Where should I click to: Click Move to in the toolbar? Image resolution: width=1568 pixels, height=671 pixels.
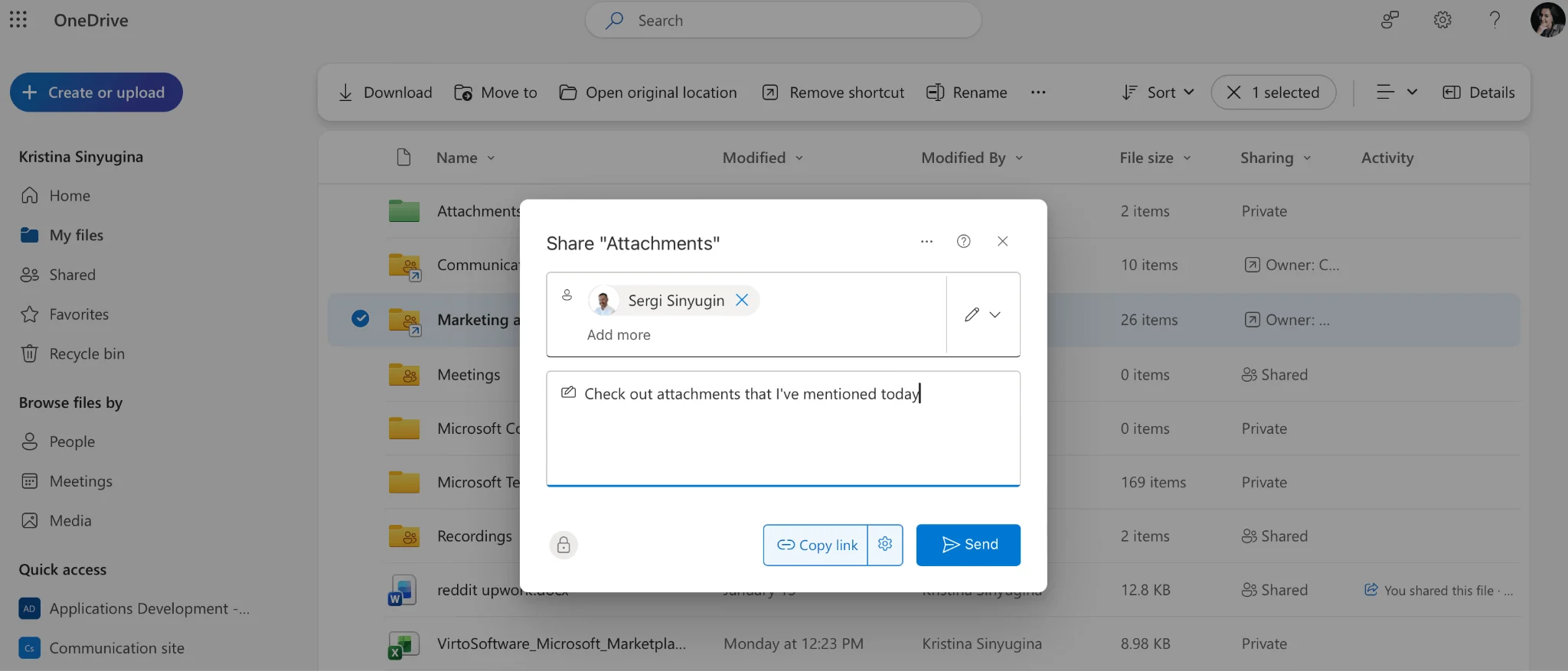click(496, 93)
